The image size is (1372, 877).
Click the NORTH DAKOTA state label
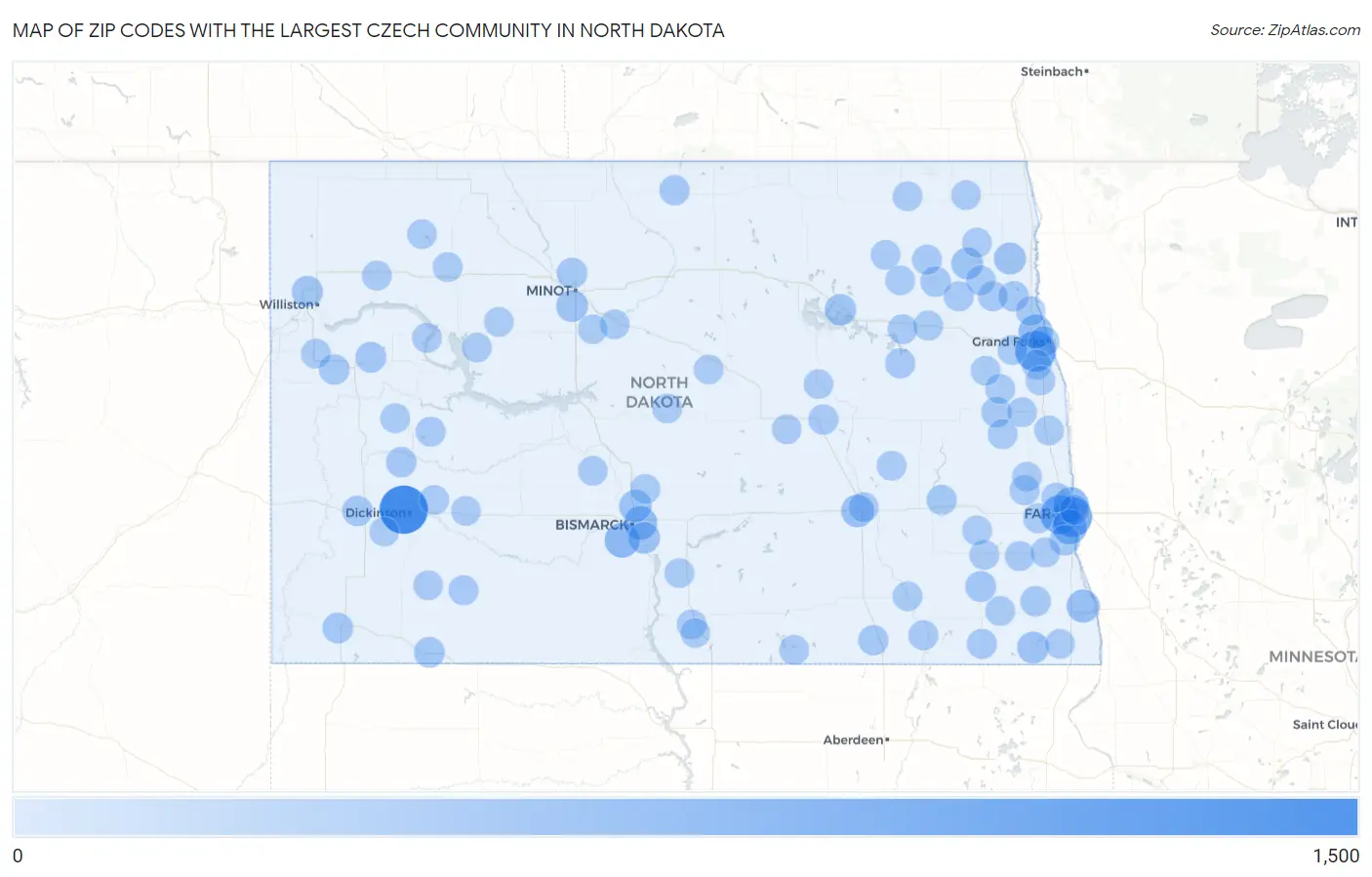[659, 392]
